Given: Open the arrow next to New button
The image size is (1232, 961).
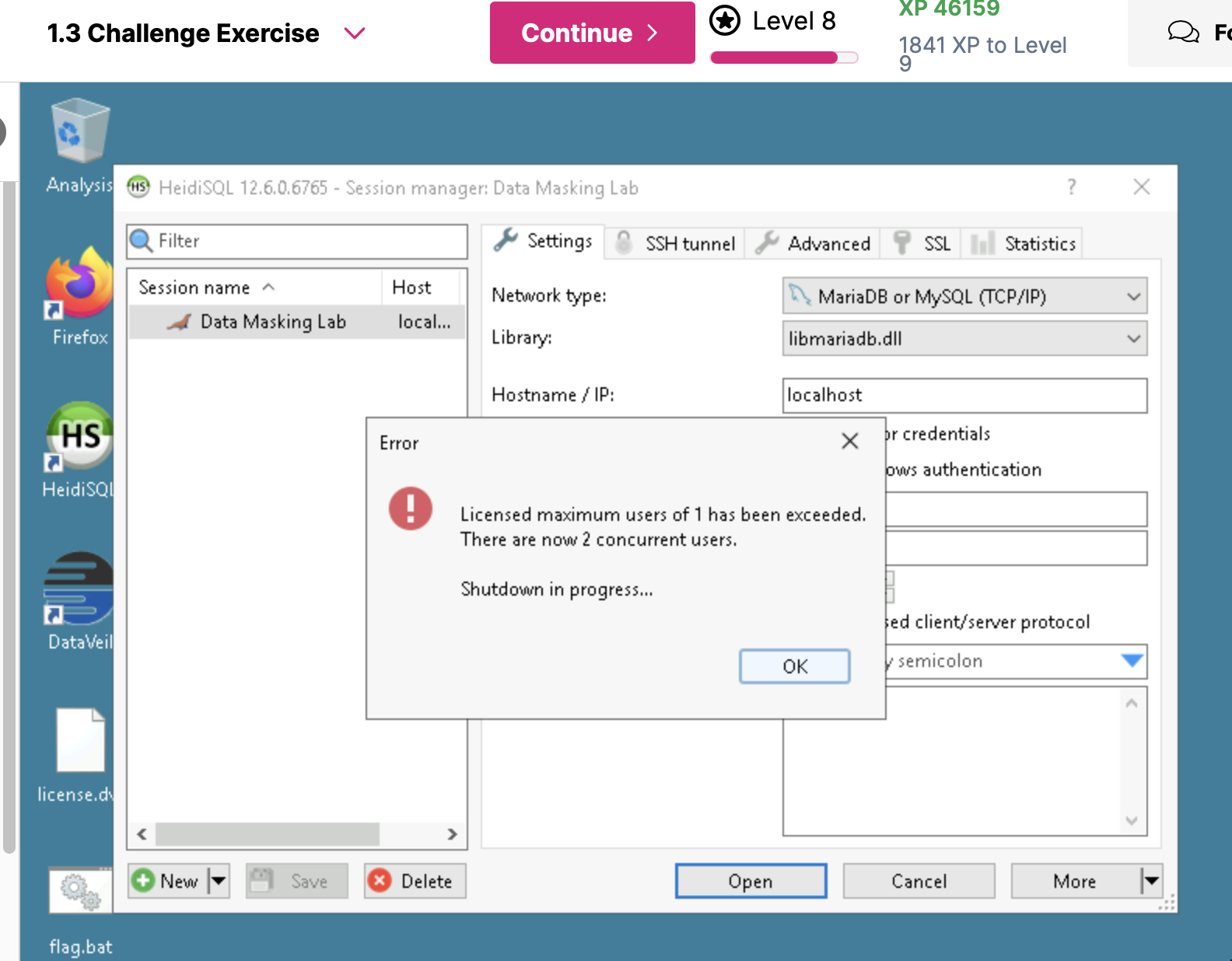Looking at the screenshot, I should click(x=219, y=881).
